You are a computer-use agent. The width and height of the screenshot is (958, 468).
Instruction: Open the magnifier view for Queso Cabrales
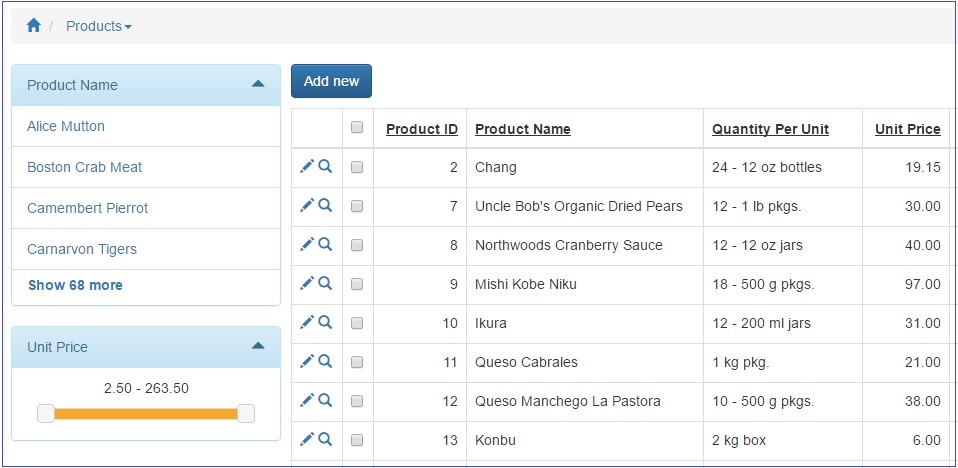(325, 361)
